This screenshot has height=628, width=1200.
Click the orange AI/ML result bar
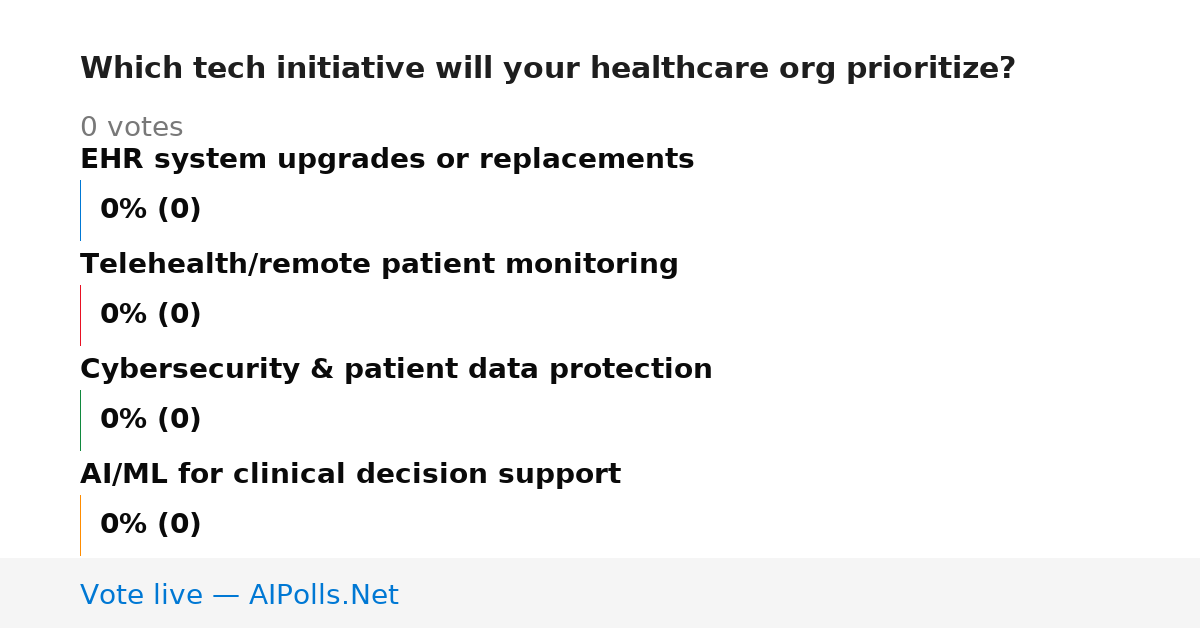81,525
